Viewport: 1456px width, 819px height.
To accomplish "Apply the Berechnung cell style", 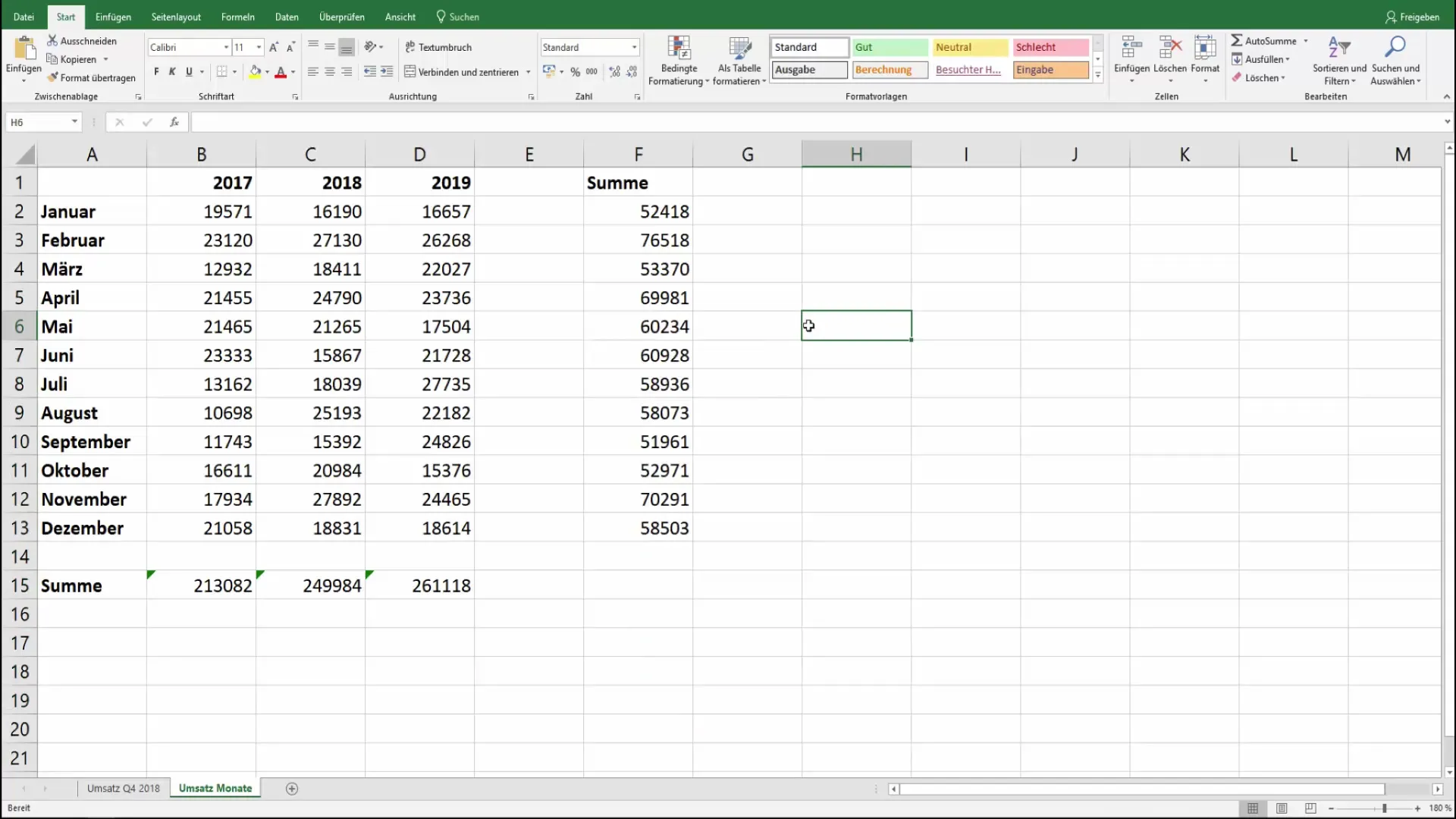I will (x=890, y=70).
